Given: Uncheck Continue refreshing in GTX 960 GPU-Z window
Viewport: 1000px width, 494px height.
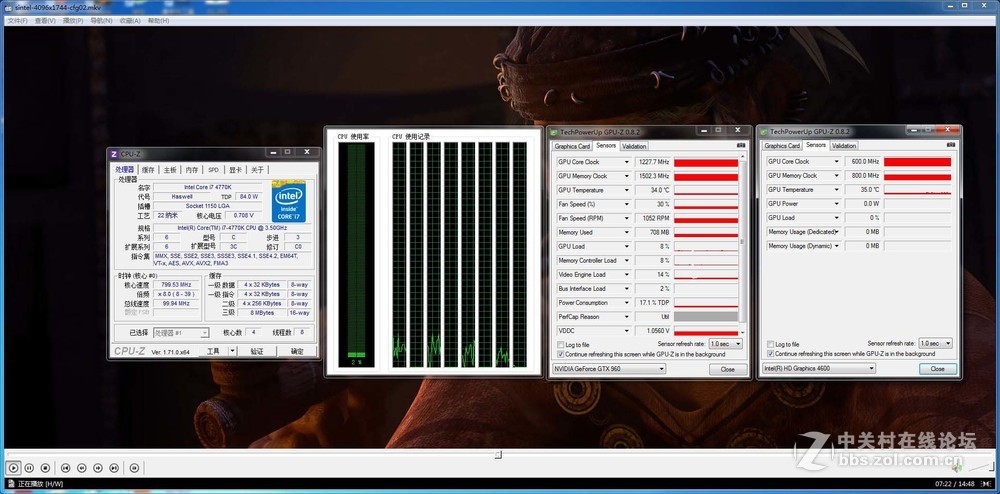Looking at the screenshot, I should [x=561, y=354].
